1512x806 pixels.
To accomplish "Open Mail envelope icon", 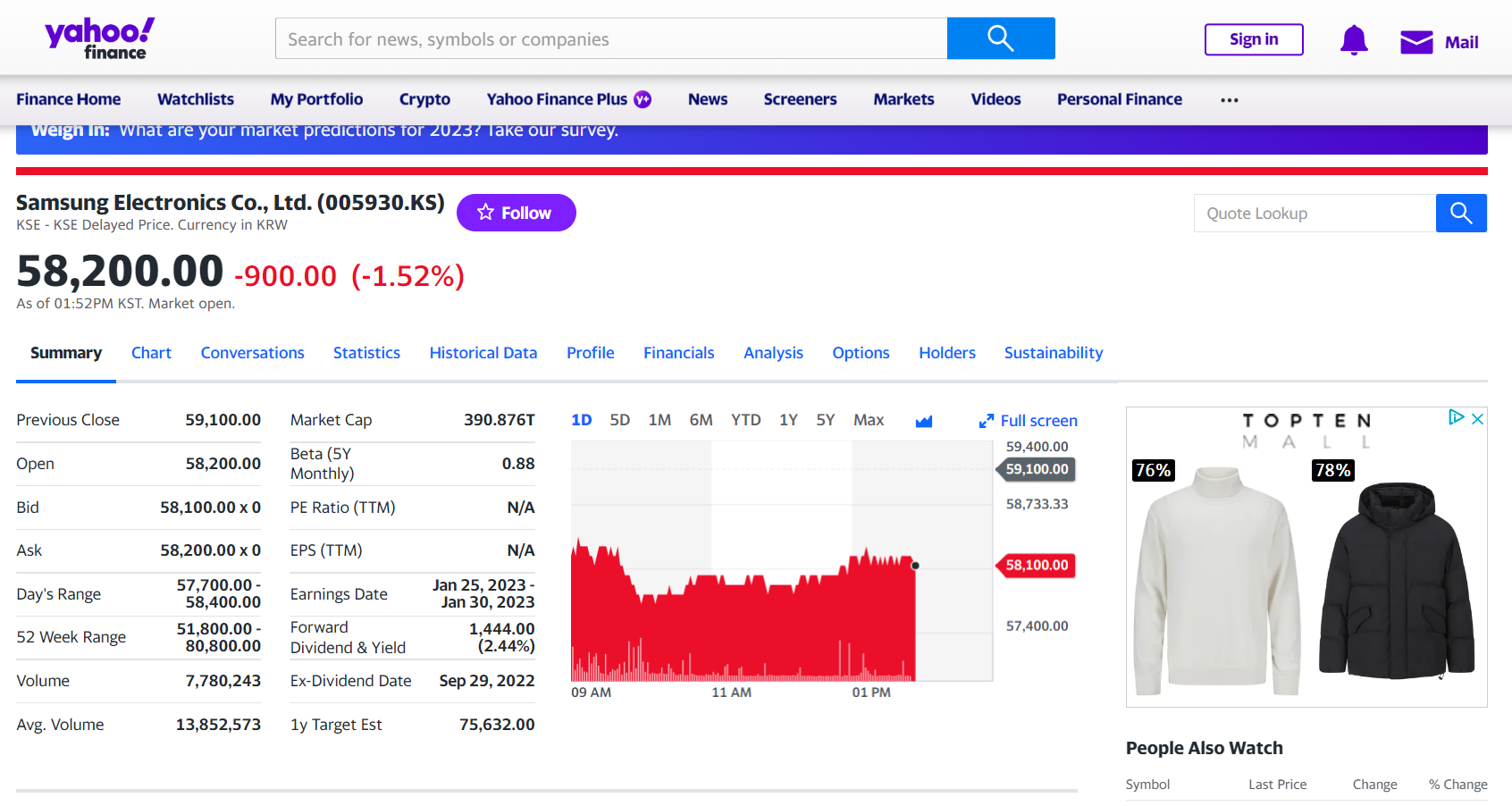I will pos(1416,42).
